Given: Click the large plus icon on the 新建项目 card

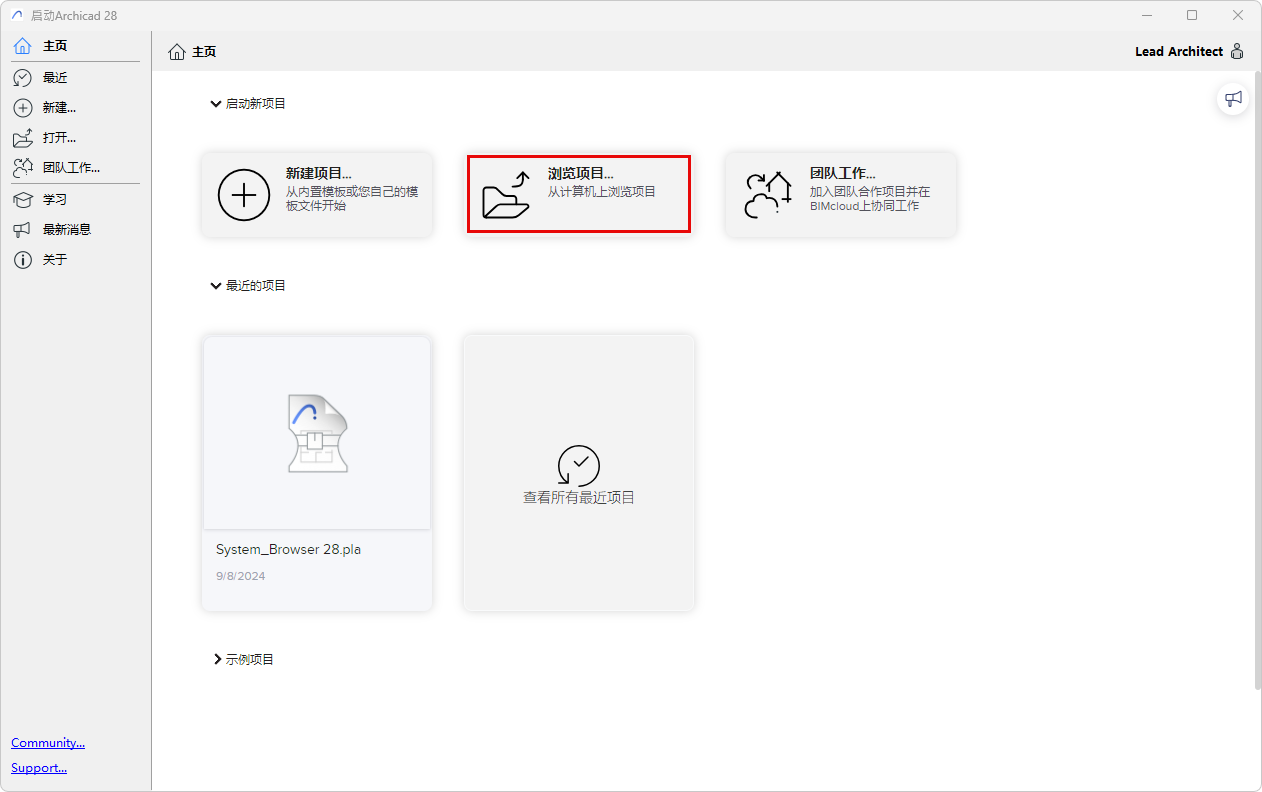Looking at the screenshot, I should pyautogui.click(x=244, y=194).
